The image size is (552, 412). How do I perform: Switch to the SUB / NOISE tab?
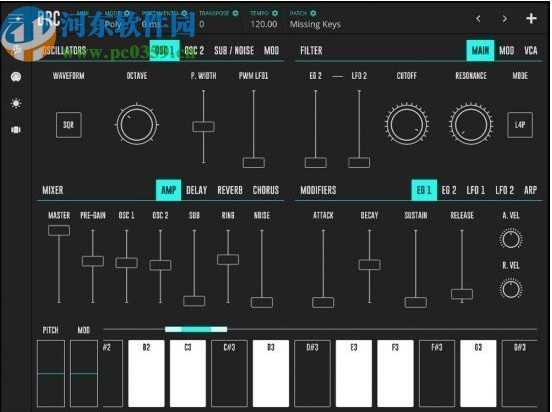(x=234, y=50)
